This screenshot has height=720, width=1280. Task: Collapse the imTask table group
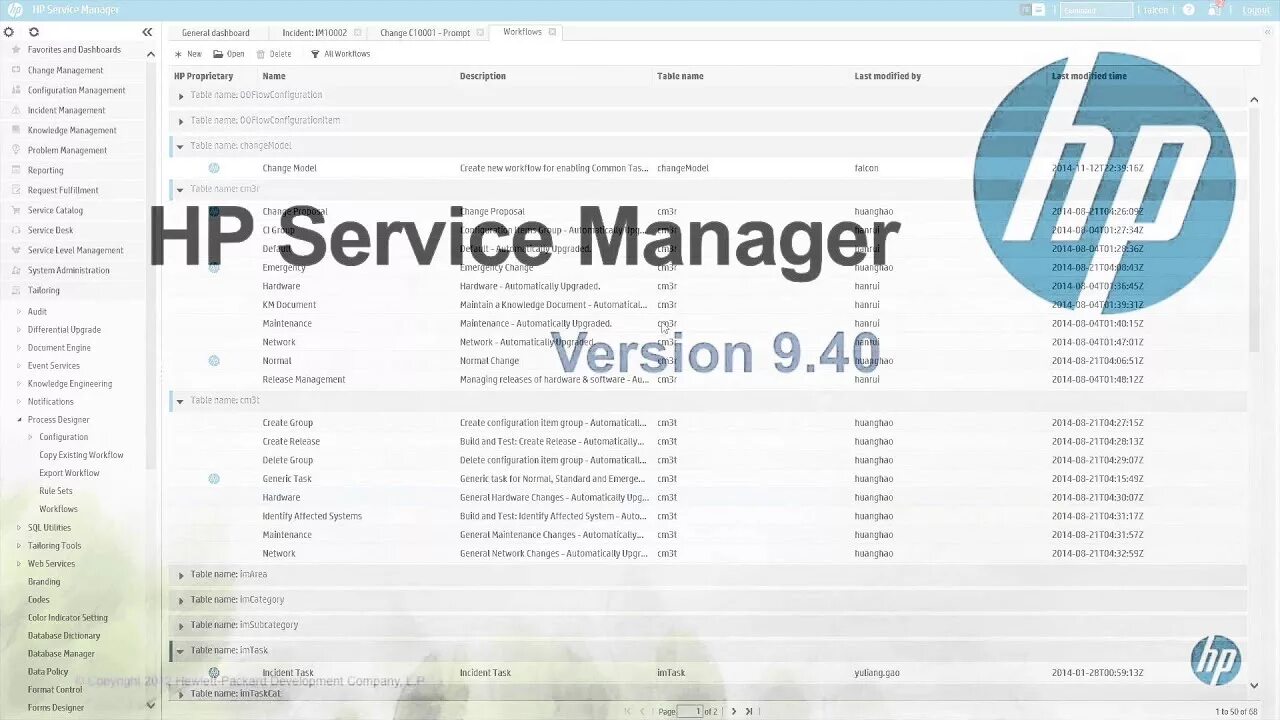click(x=180, y=651)
